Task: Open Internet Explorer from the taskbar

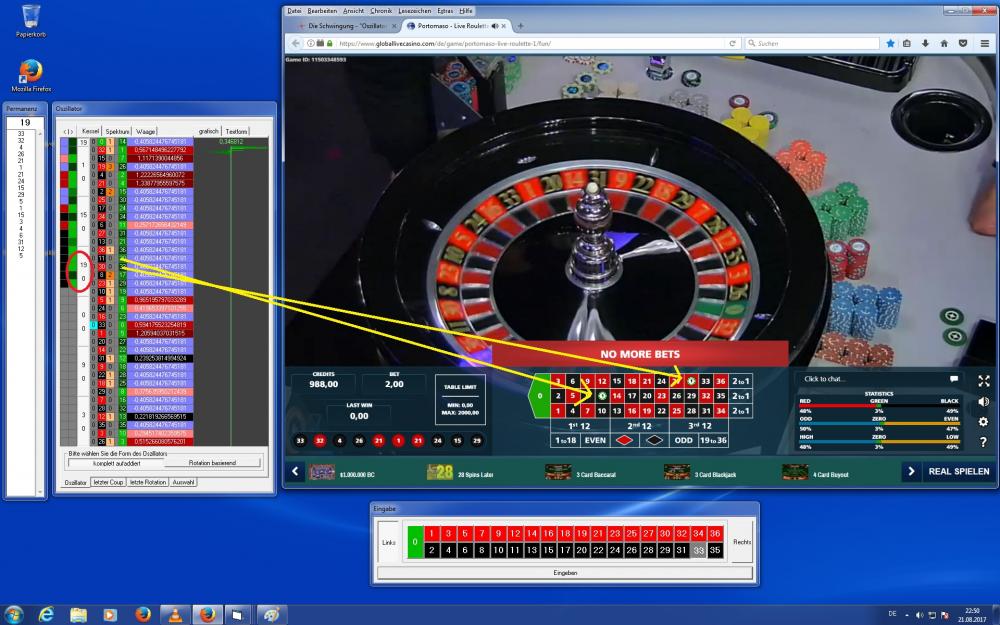Action: click(x=46, y=615)
